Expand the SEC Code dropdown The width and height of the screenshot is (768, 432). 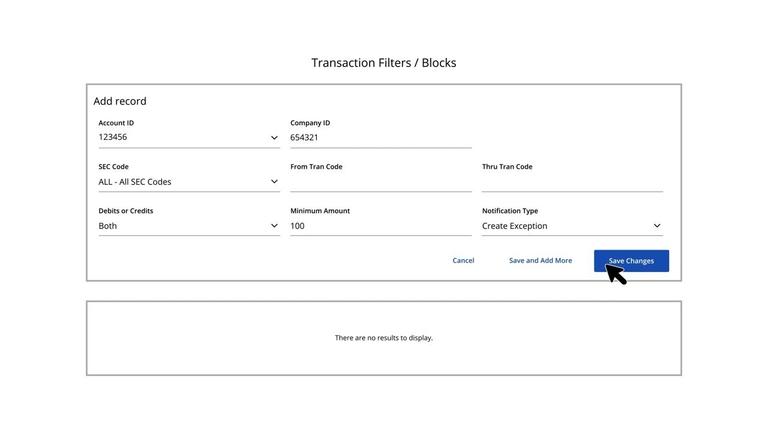[x=189, y=182]
